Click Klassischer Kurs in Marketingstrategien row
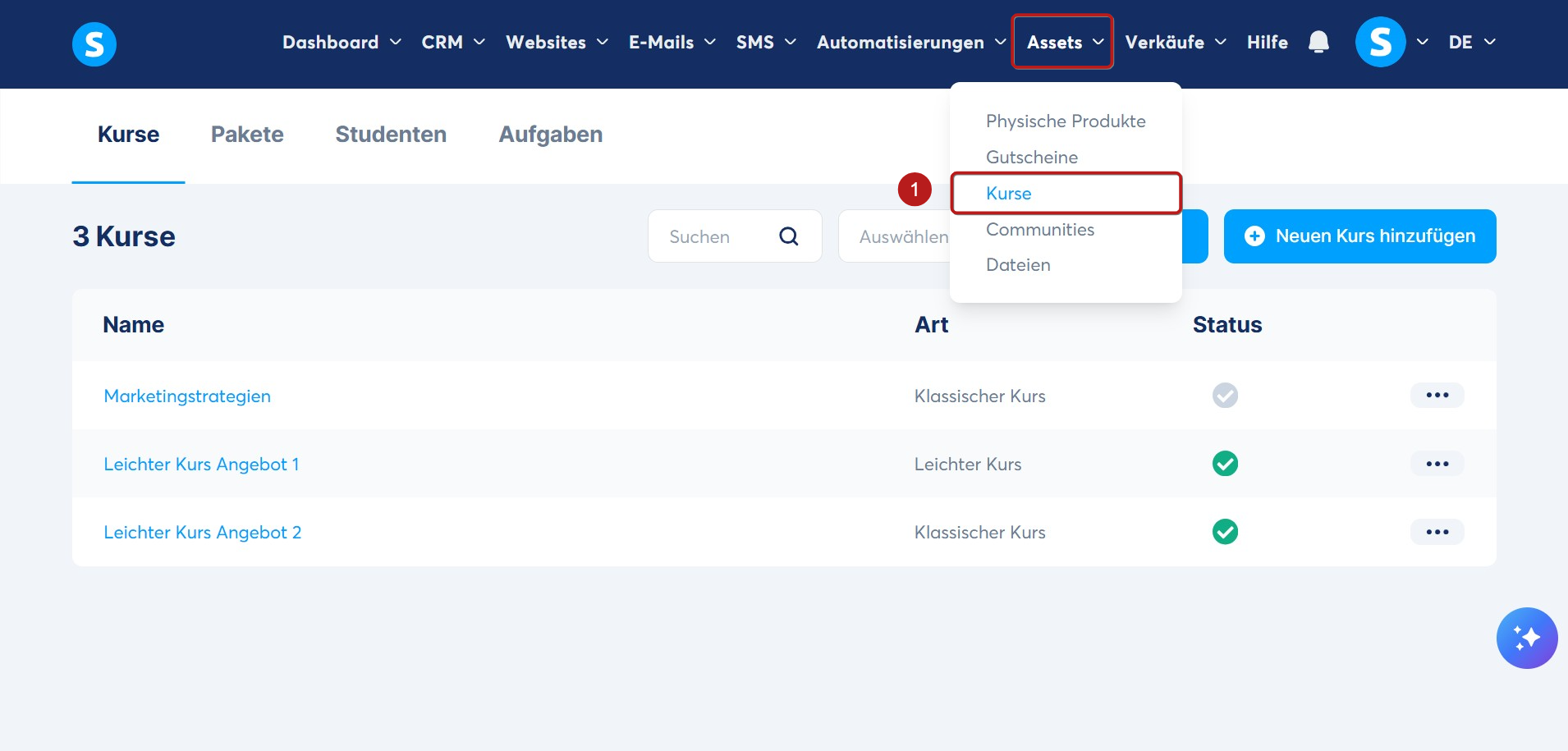The width and height of the screenshot is (1568, 751). (979, 396)
